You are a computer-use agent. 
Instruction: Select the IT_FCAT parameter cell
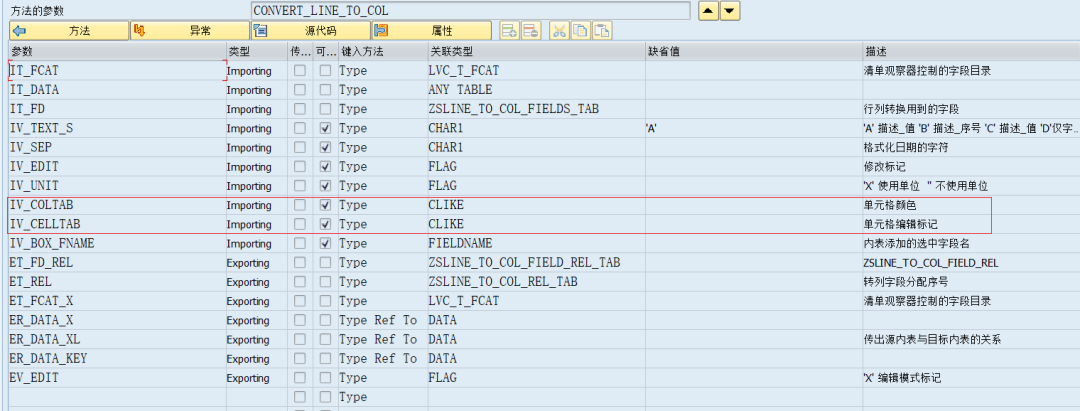117,71
